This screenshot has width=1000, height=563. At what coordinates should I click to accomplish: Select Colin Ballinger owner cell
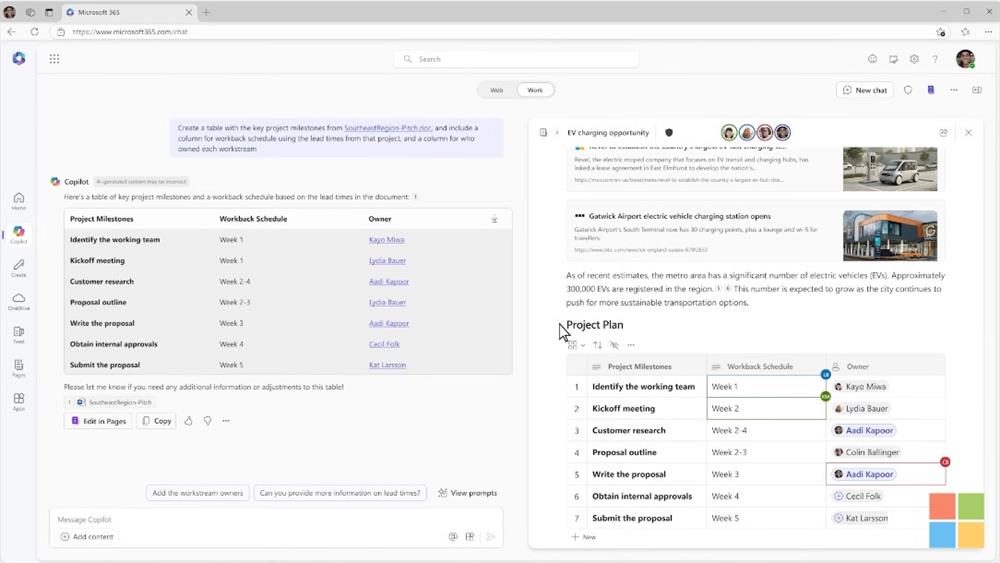point(885,452)
